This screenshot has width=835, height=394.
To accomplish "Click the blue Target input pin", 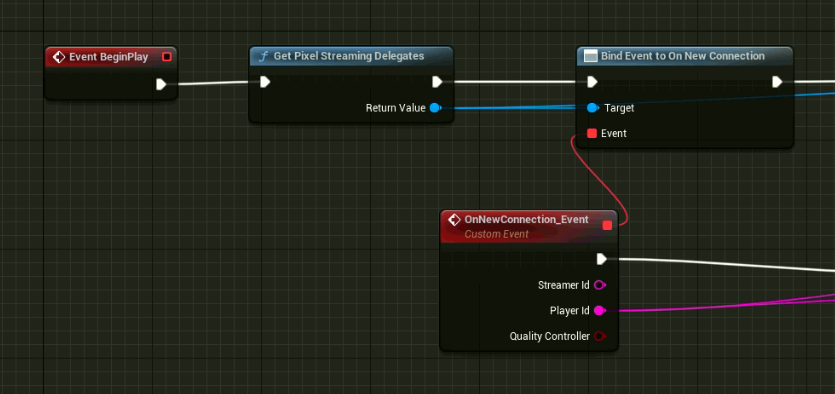I will coord(593,108).
